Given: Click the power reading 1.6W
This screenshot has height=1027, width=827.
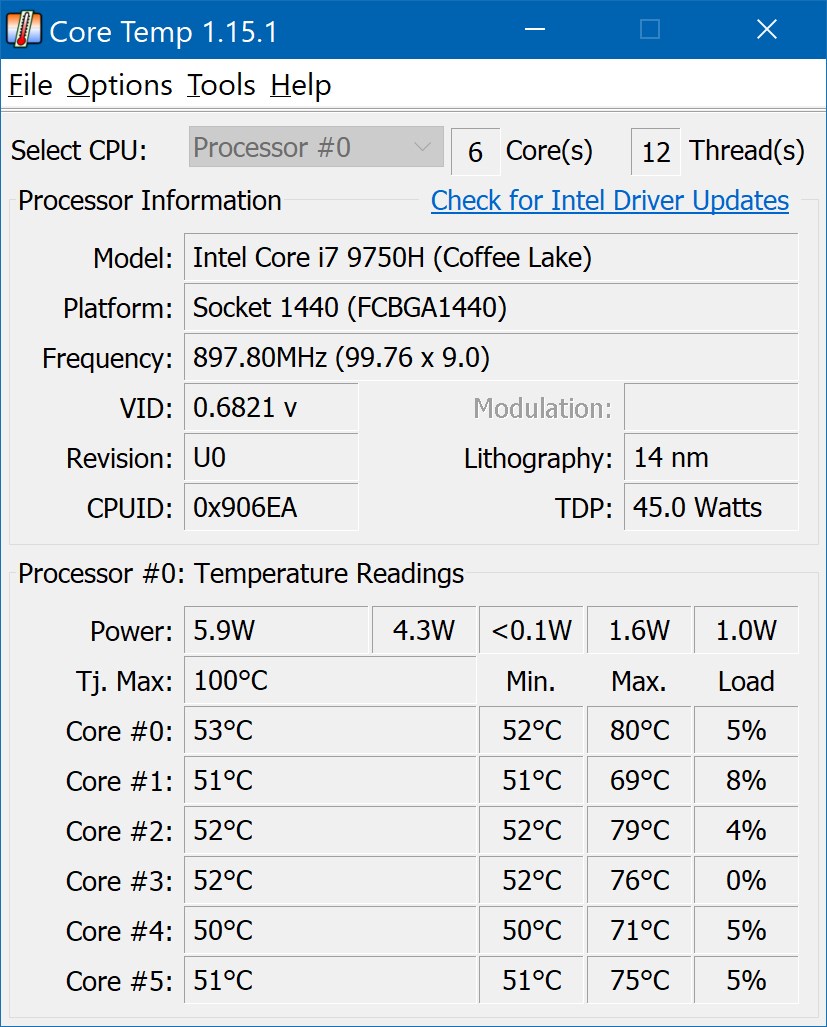Looking at the screenshot, I should (x=639, y=630).
